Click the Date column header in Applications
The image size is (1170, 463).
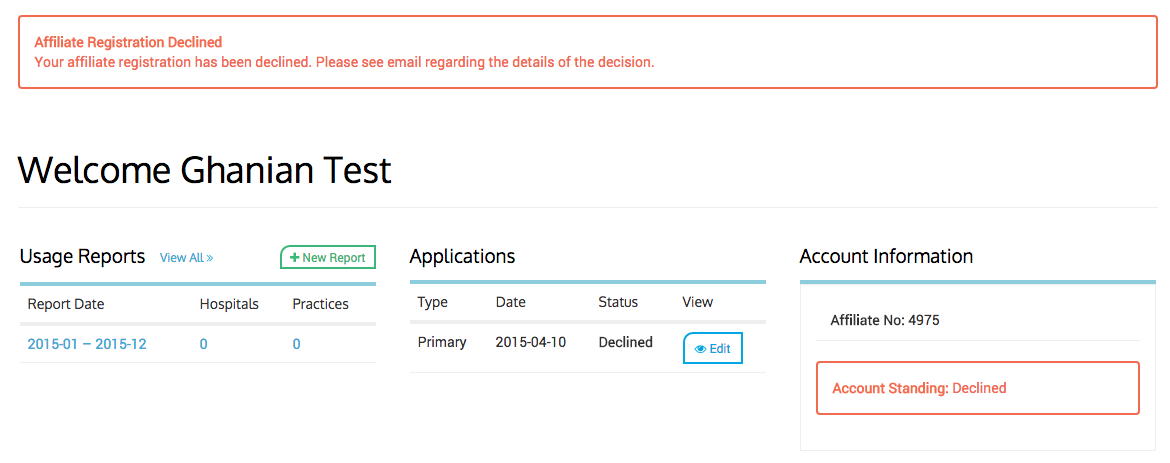click(x=510, y=302)
